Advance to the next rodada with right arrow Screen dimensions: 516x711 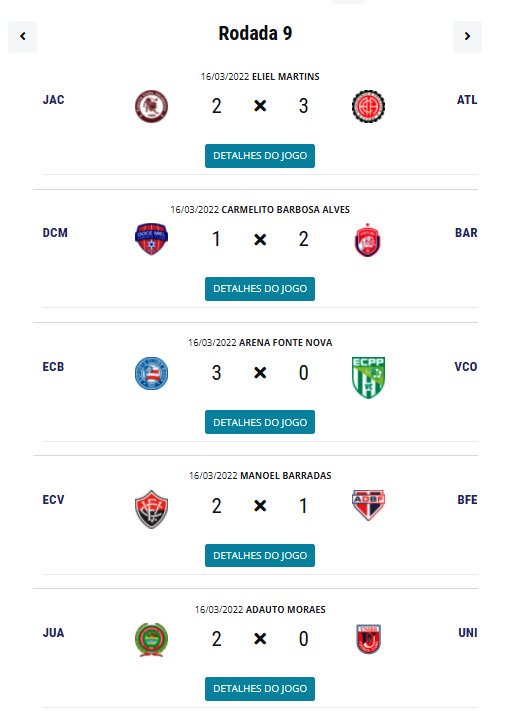point(467,36)
